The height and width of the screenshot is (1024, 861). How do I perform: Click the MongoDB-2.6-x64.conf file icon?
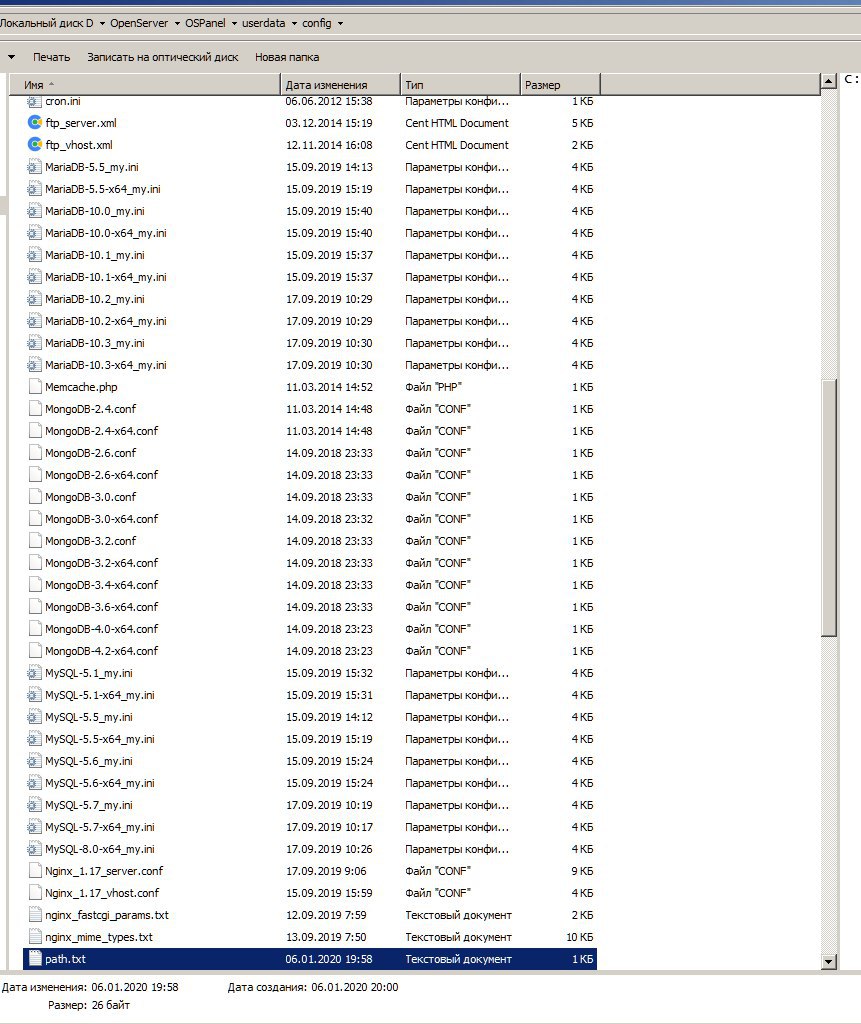click(35, 475)
